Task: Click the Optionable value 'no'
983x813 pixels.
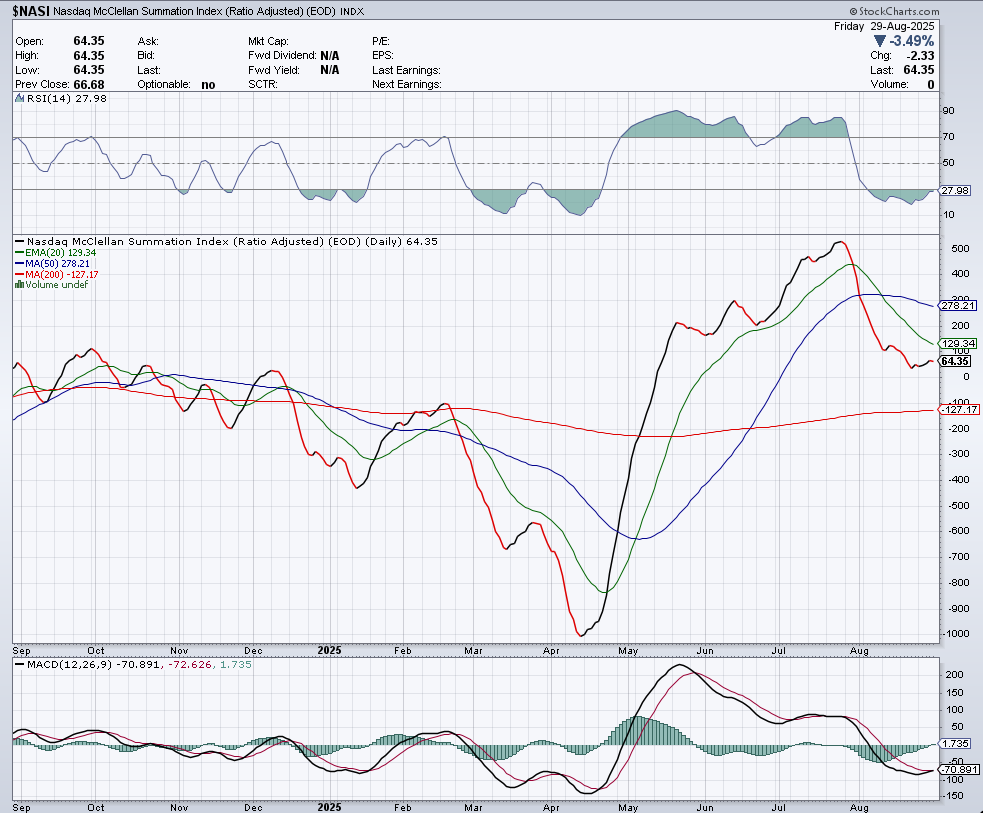Action: [208, 85]
